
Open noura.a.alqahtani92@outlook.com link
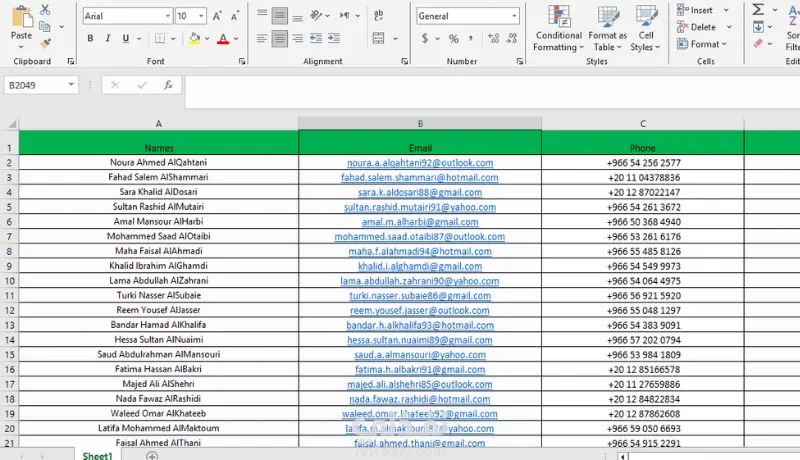tap(420, 163)
